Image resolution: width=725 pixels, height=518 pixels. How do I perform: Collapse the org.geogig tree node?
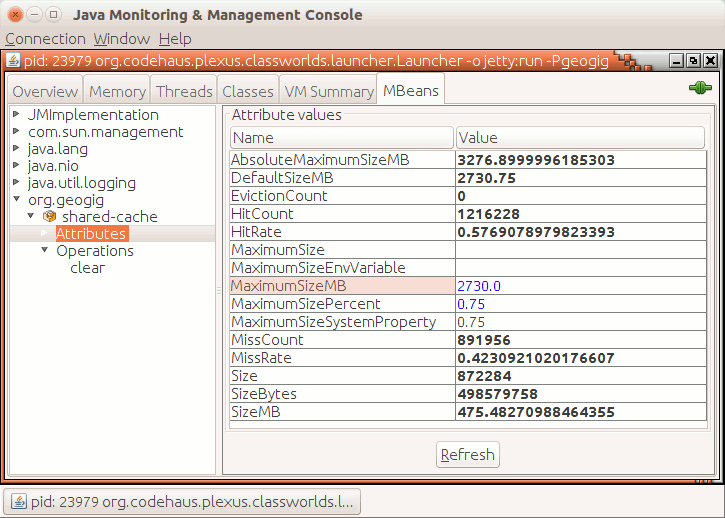coord(17,199)
